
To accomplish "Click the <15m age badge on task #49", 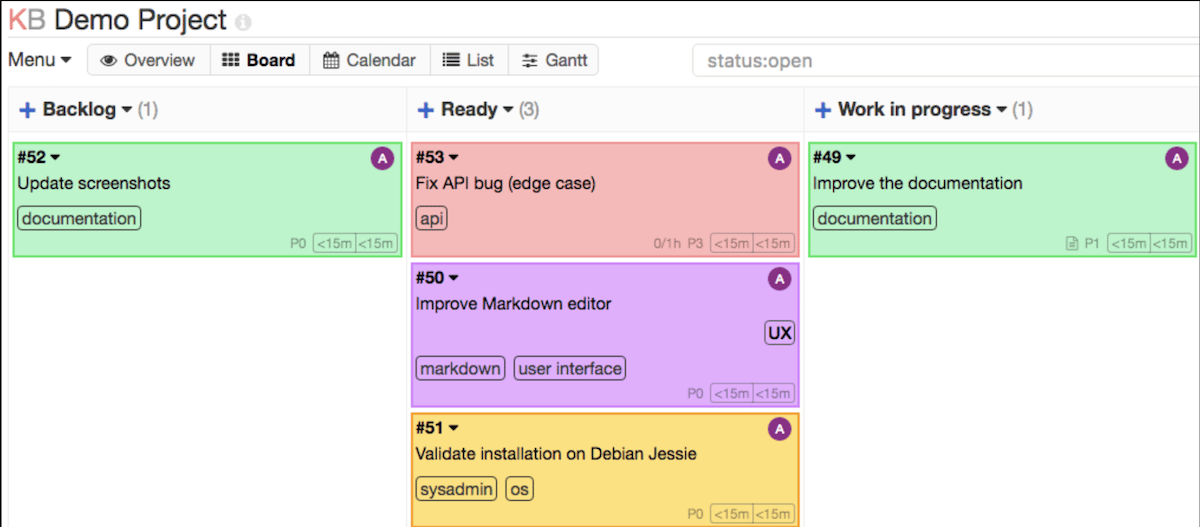I will [x=1130, y=243].
